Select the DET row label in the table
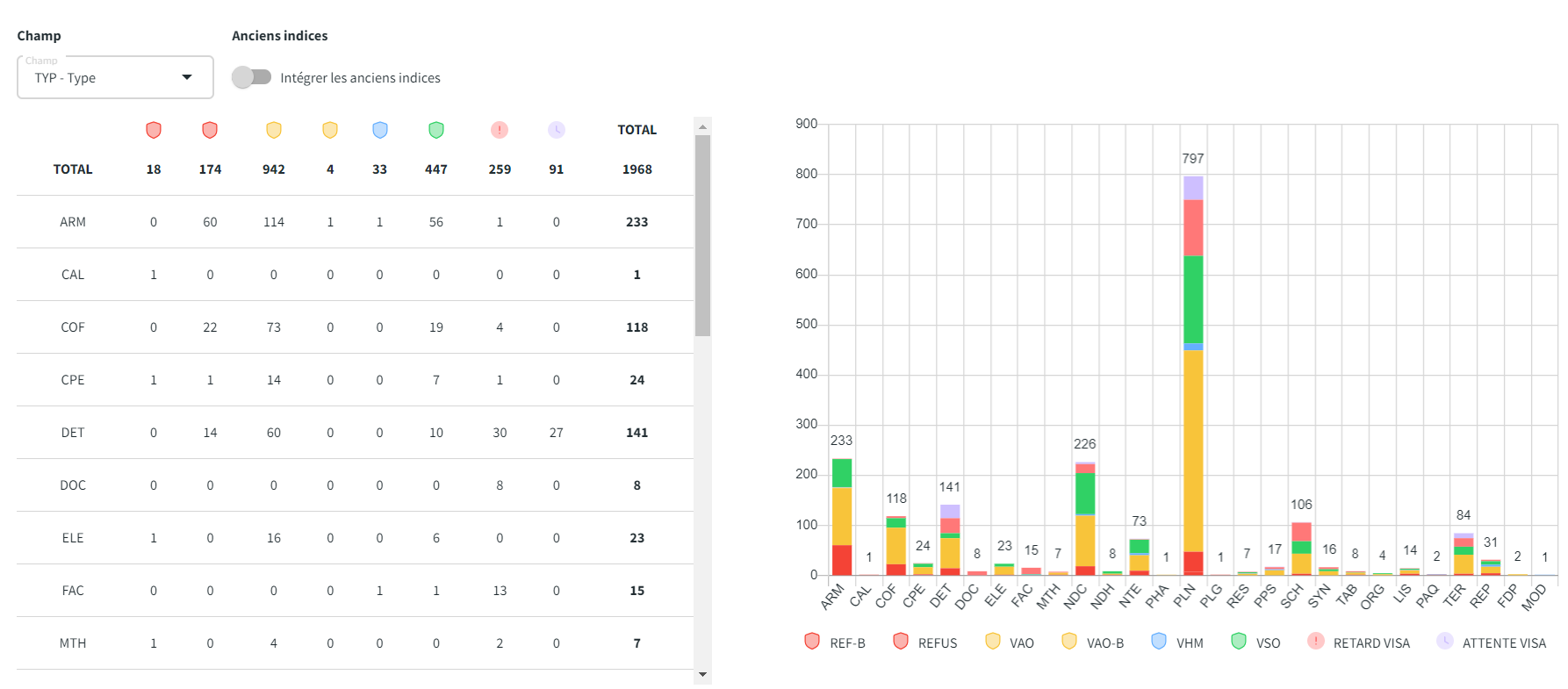 pyautogui.click(x=73, y=433)
